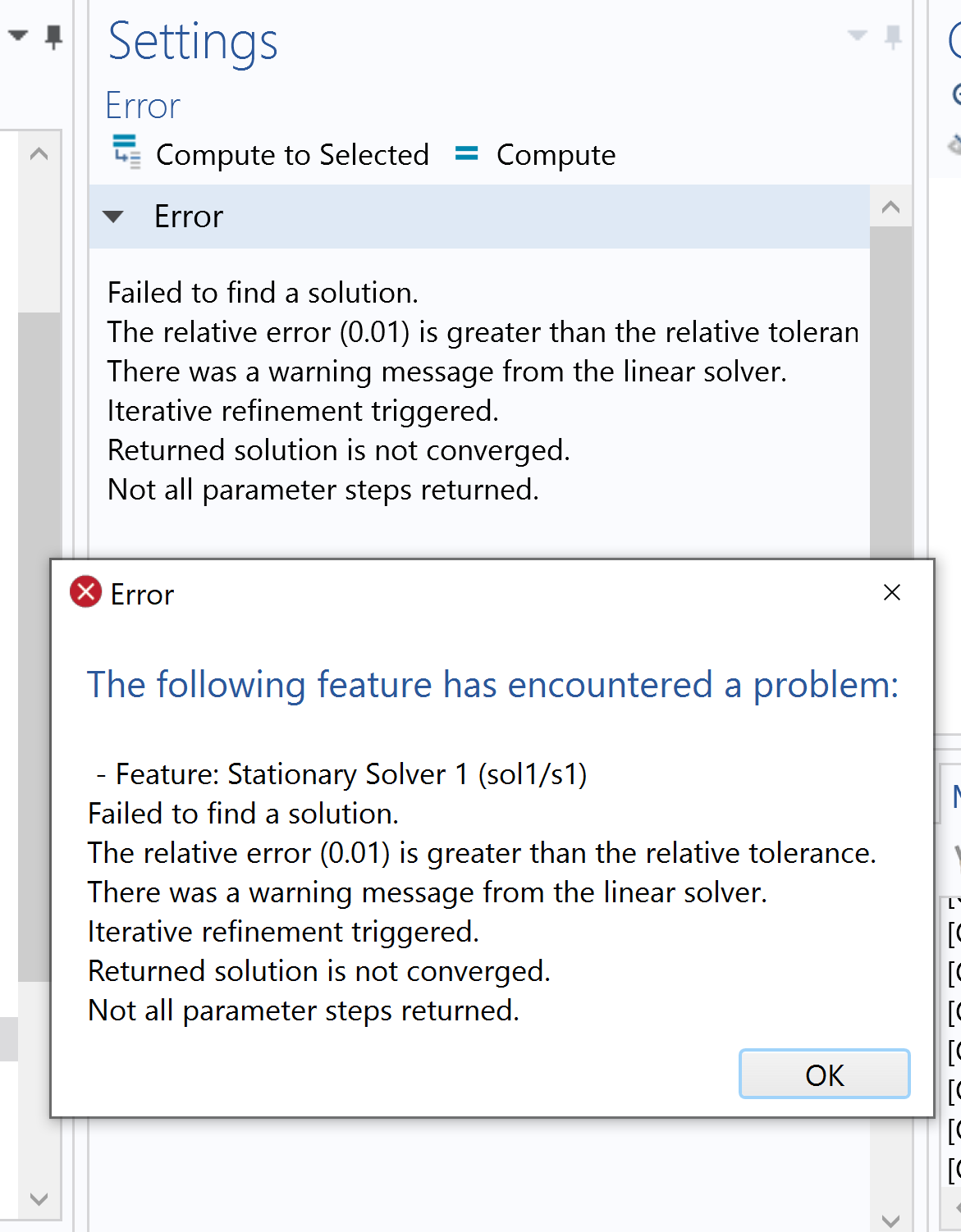Click the Compute label button
This screenshot has height=1232, width=961.
(556, 155)
